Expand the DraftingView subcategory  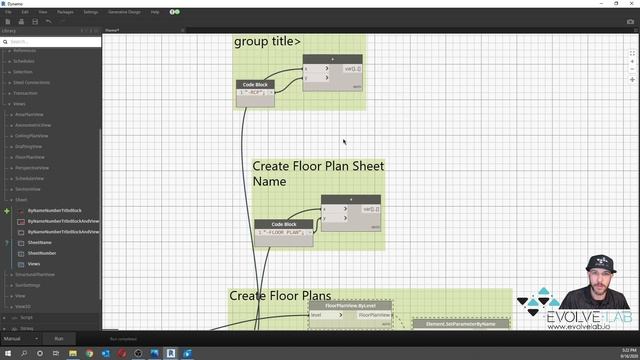28,147
